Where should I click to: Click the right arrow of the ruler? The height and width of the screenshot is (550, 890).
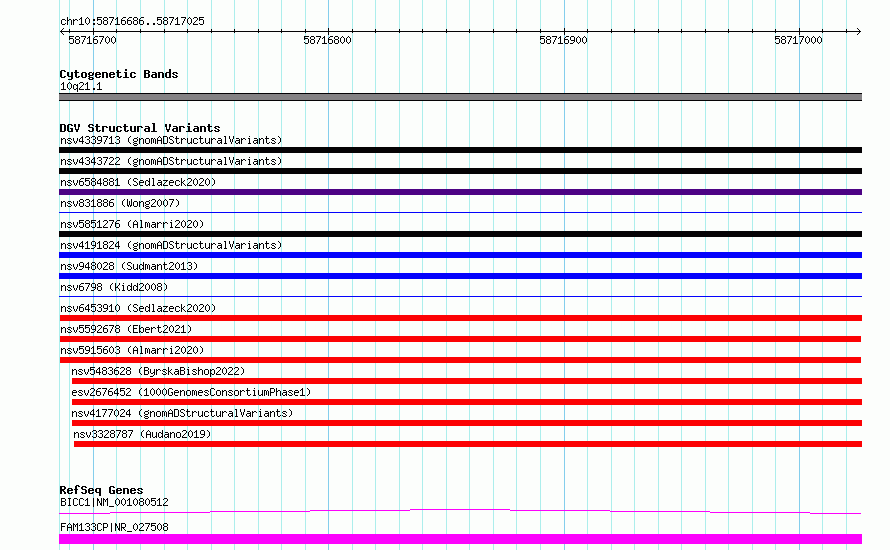coord(858,32)
